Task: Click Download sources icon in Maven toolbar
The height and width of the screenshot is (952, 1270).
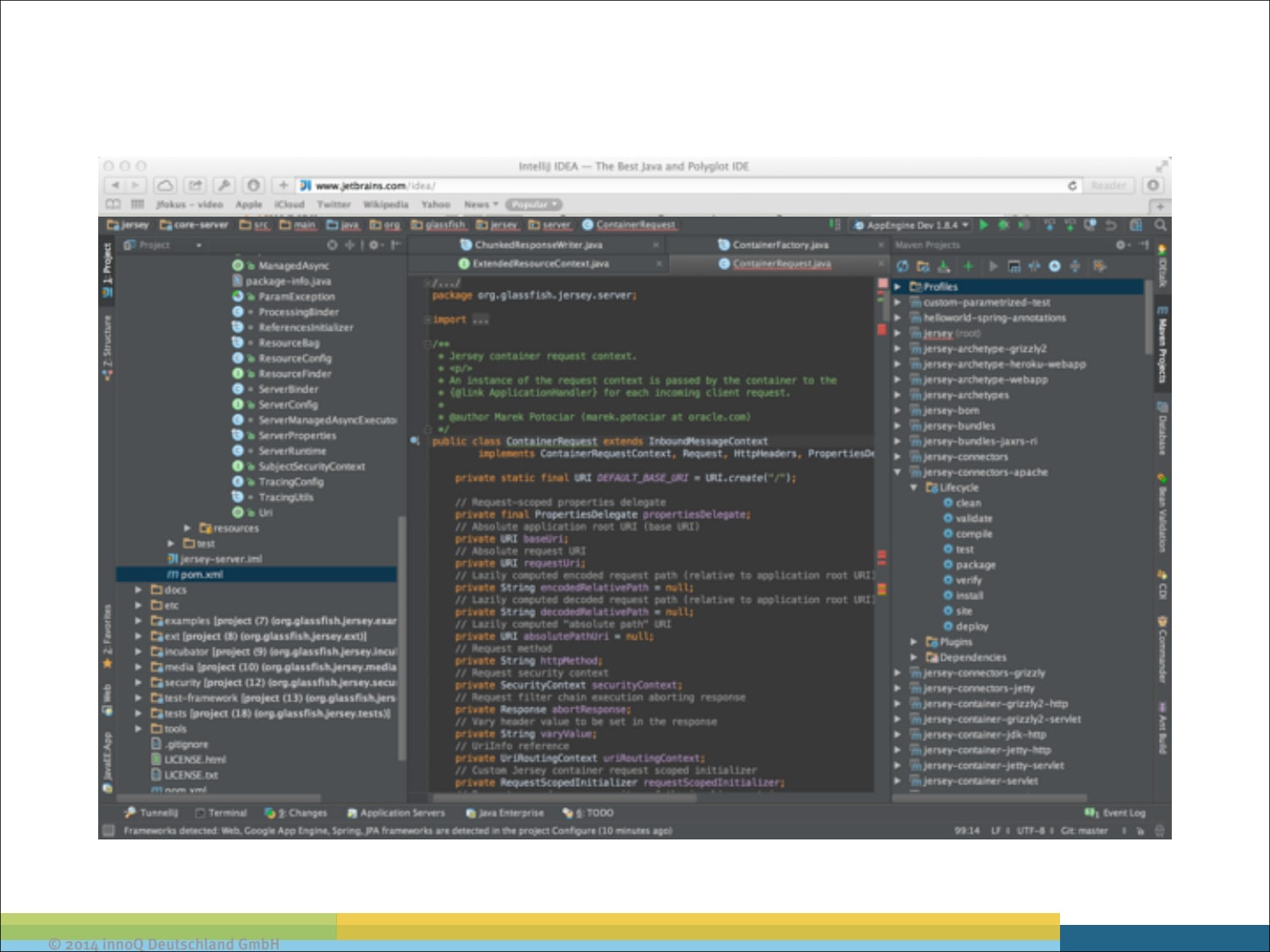Action: (944, 267)
